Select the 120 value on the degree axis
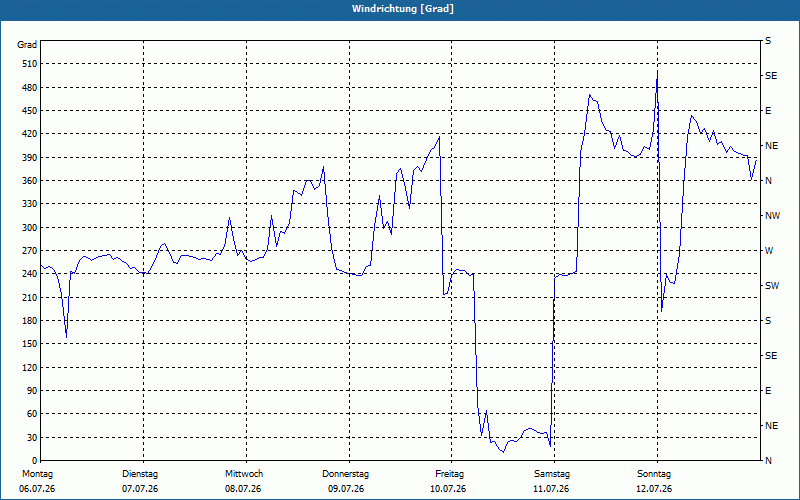 click(30, 367)
